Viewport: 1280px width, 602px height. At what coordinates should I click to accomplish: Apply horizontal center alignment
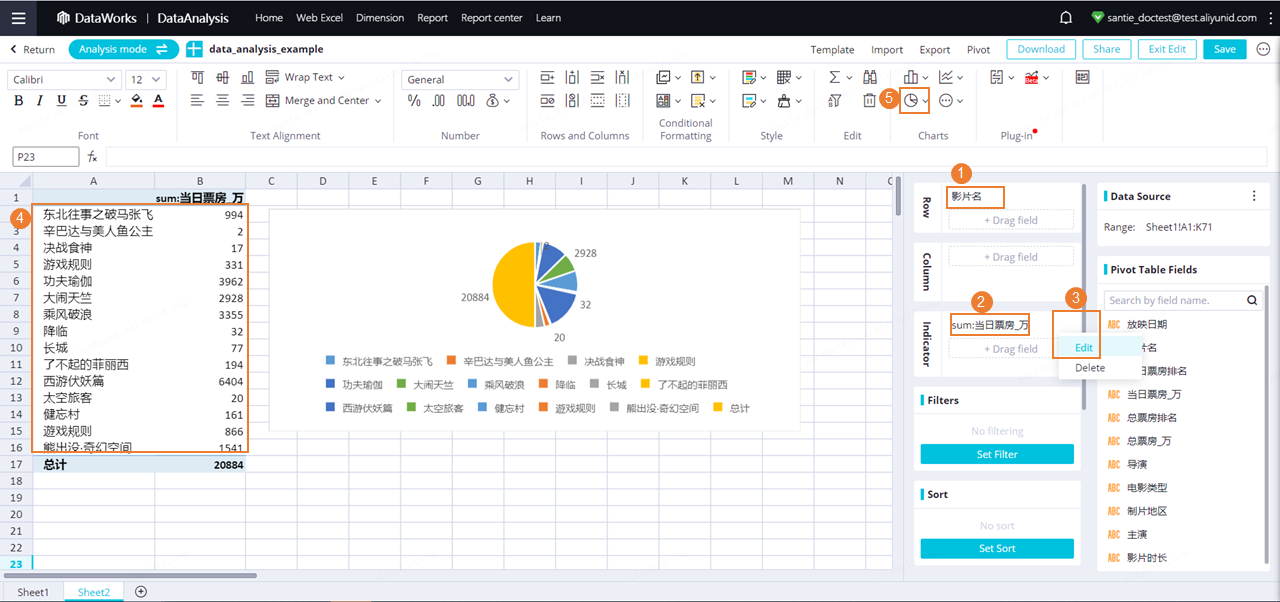pyautogui.click(x=222, y=100)
